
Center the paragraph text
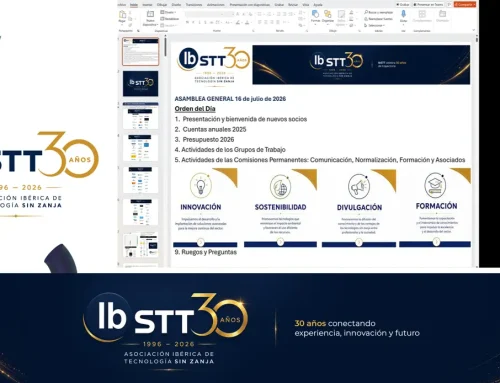pyautogui.click(x=266, y=22)
